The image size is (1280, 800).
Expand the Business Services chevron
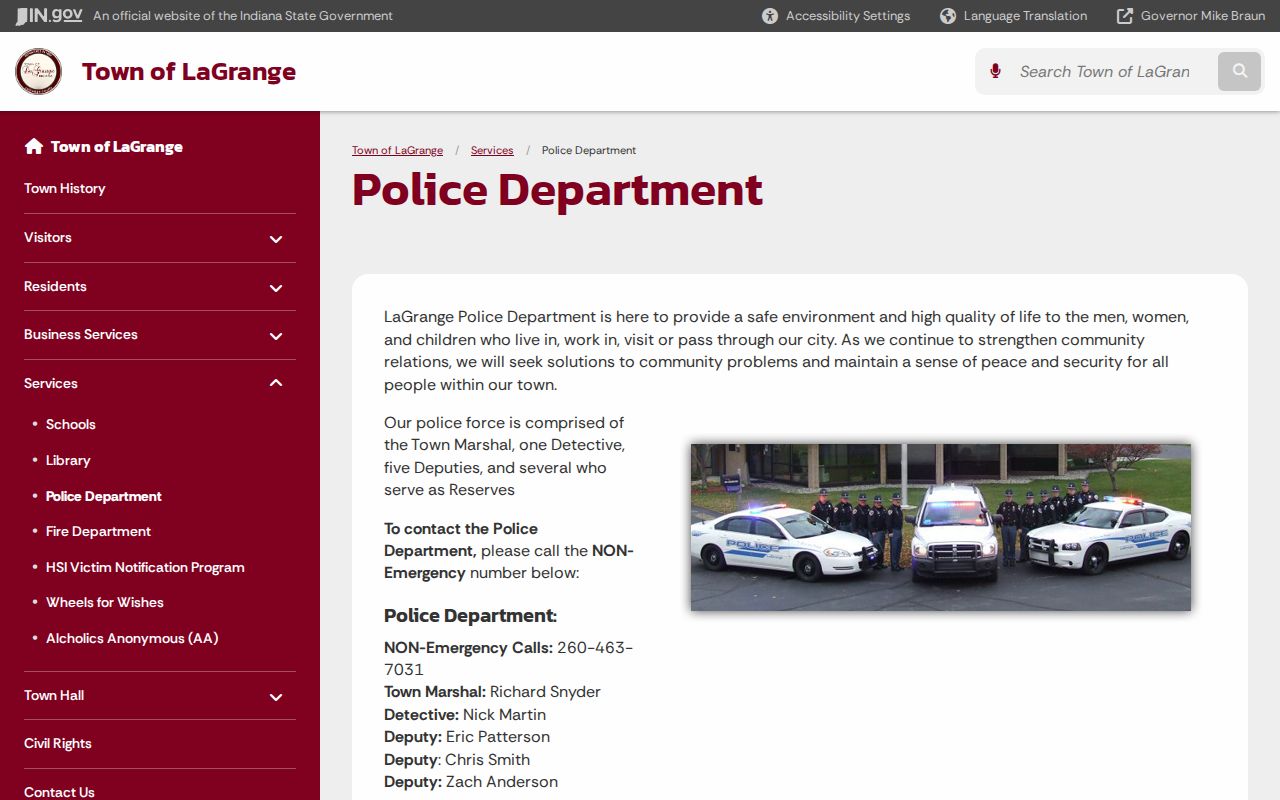pos(276,336)
